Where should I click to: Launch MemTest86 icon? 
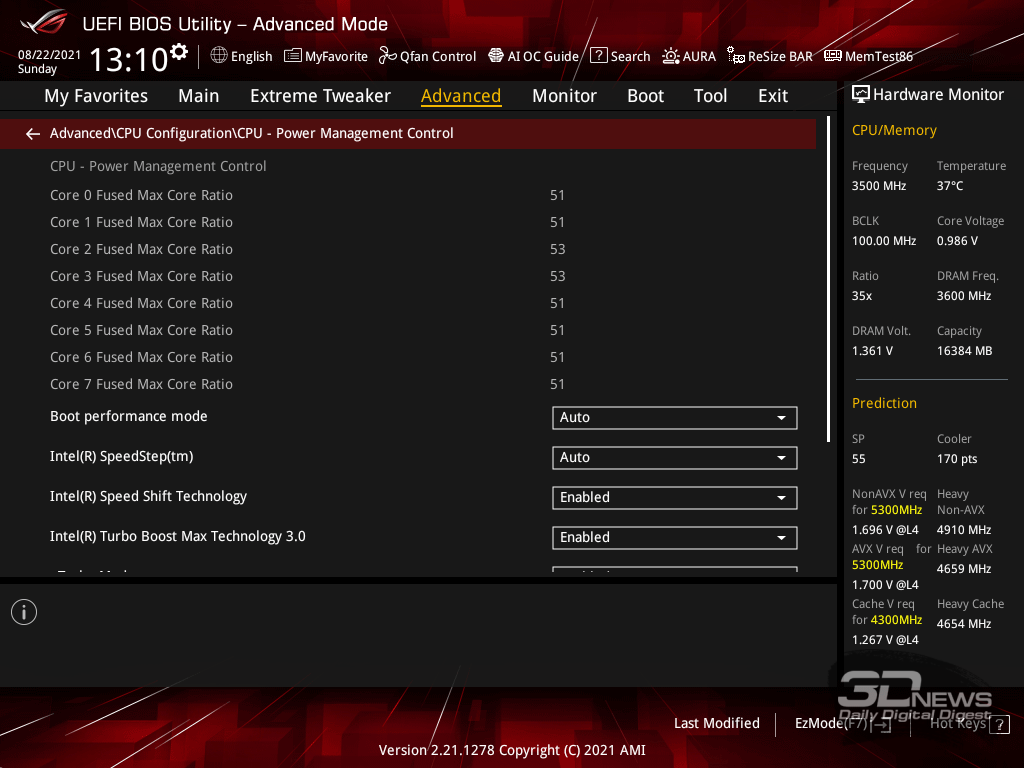[833, 56]
